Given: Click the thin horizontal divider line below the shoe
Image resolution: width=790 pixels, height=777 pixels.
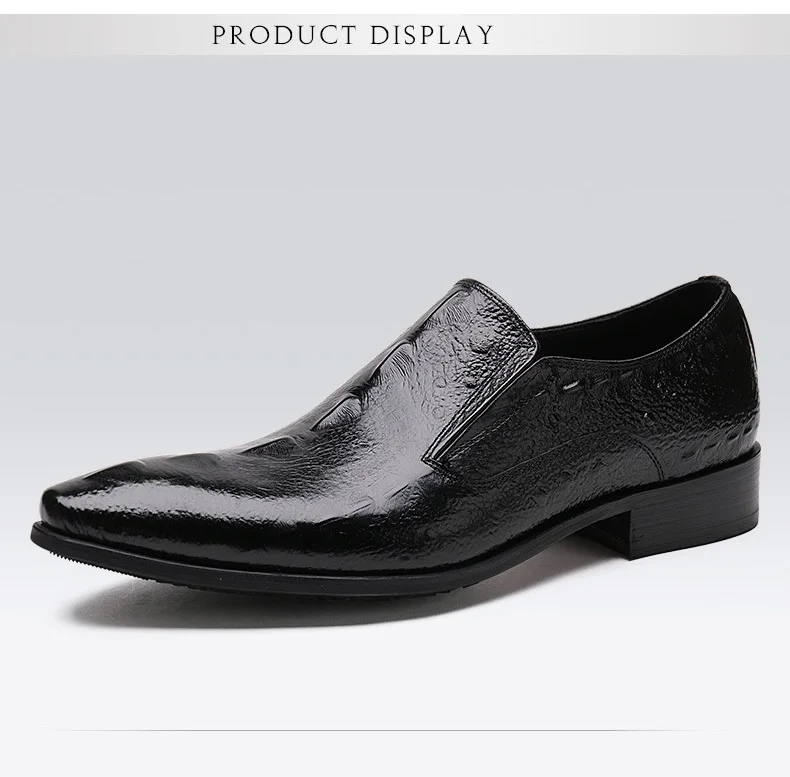Looking at the screenshot, I should pos(395,729).
